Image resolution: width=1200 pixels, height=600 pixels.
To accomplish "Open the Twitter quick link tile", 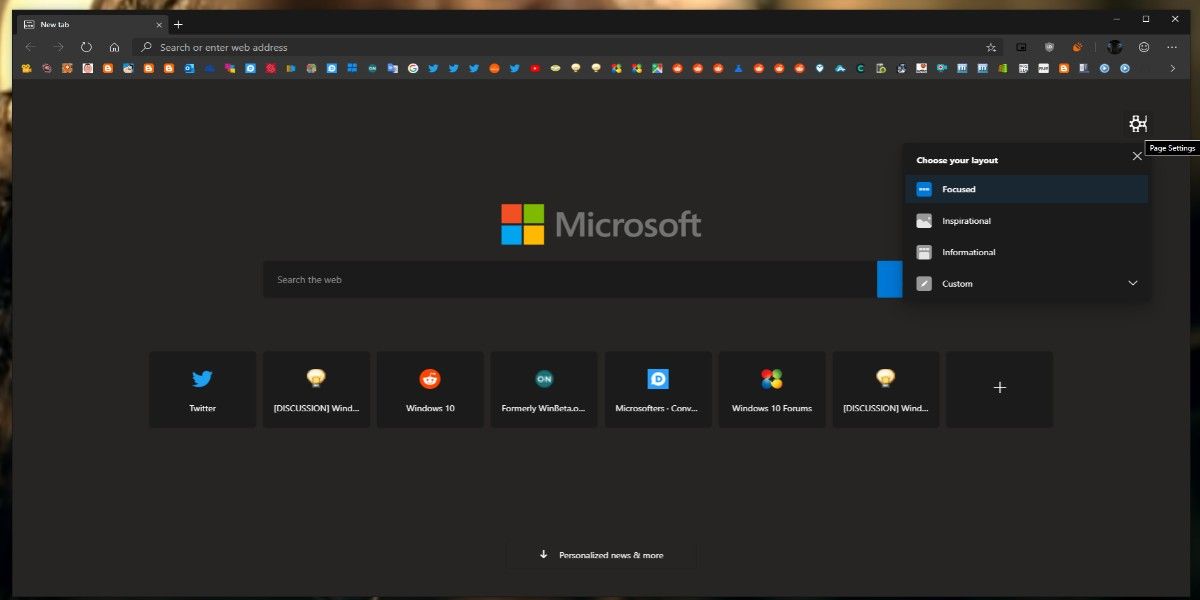I will click(202, 389).
